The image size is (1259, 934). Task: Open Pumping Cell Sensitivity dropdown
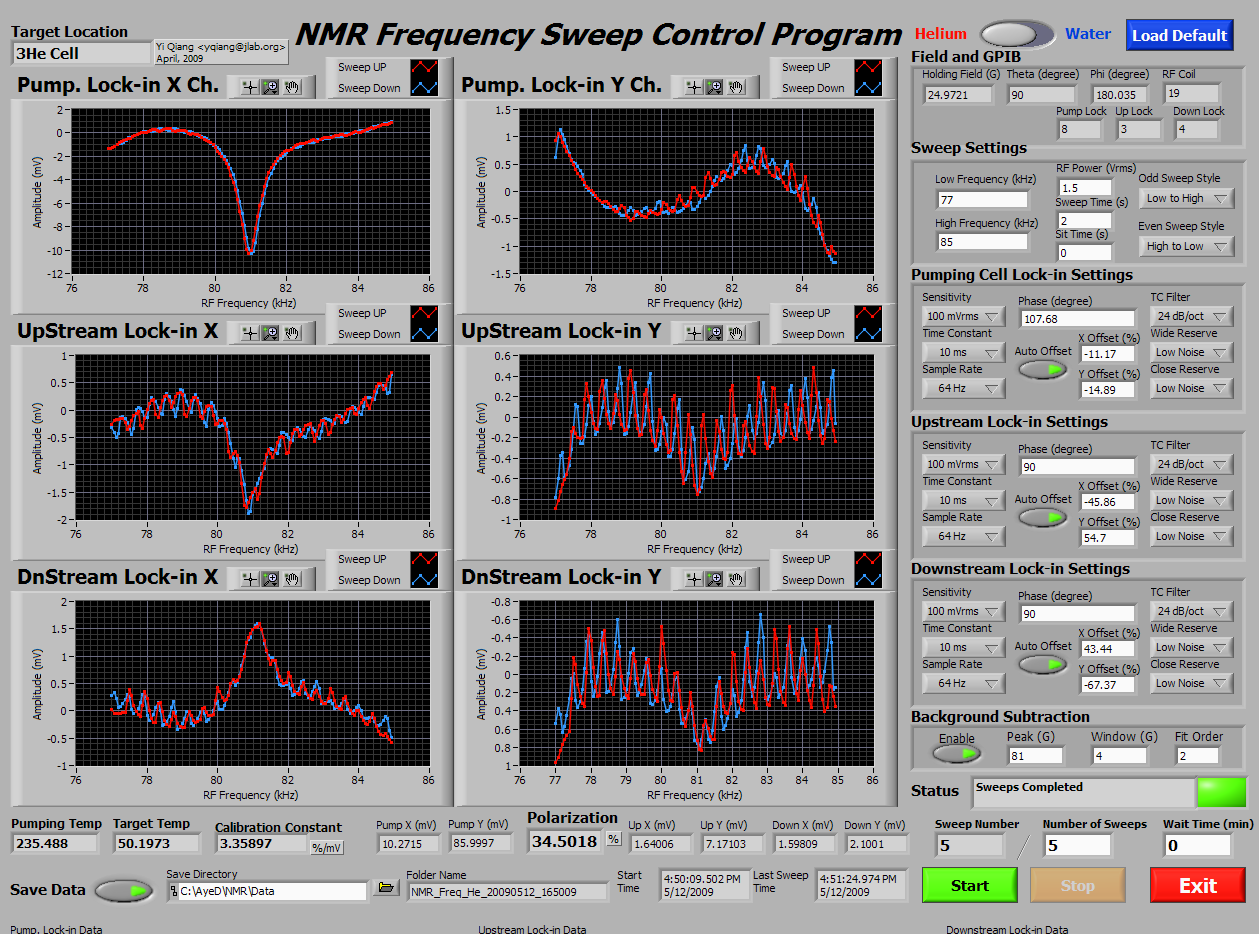964,316
